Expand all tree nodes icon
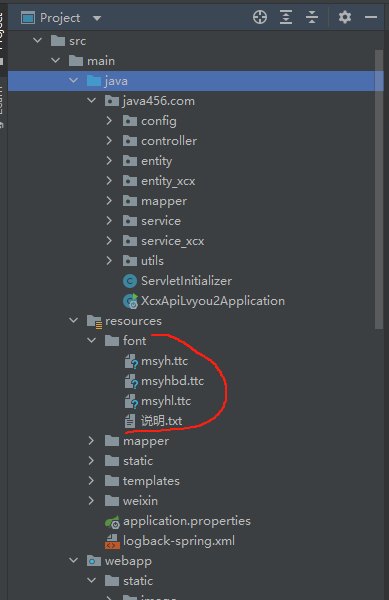The height and width of the screenshot is (600, 389). tap(286, 17)
